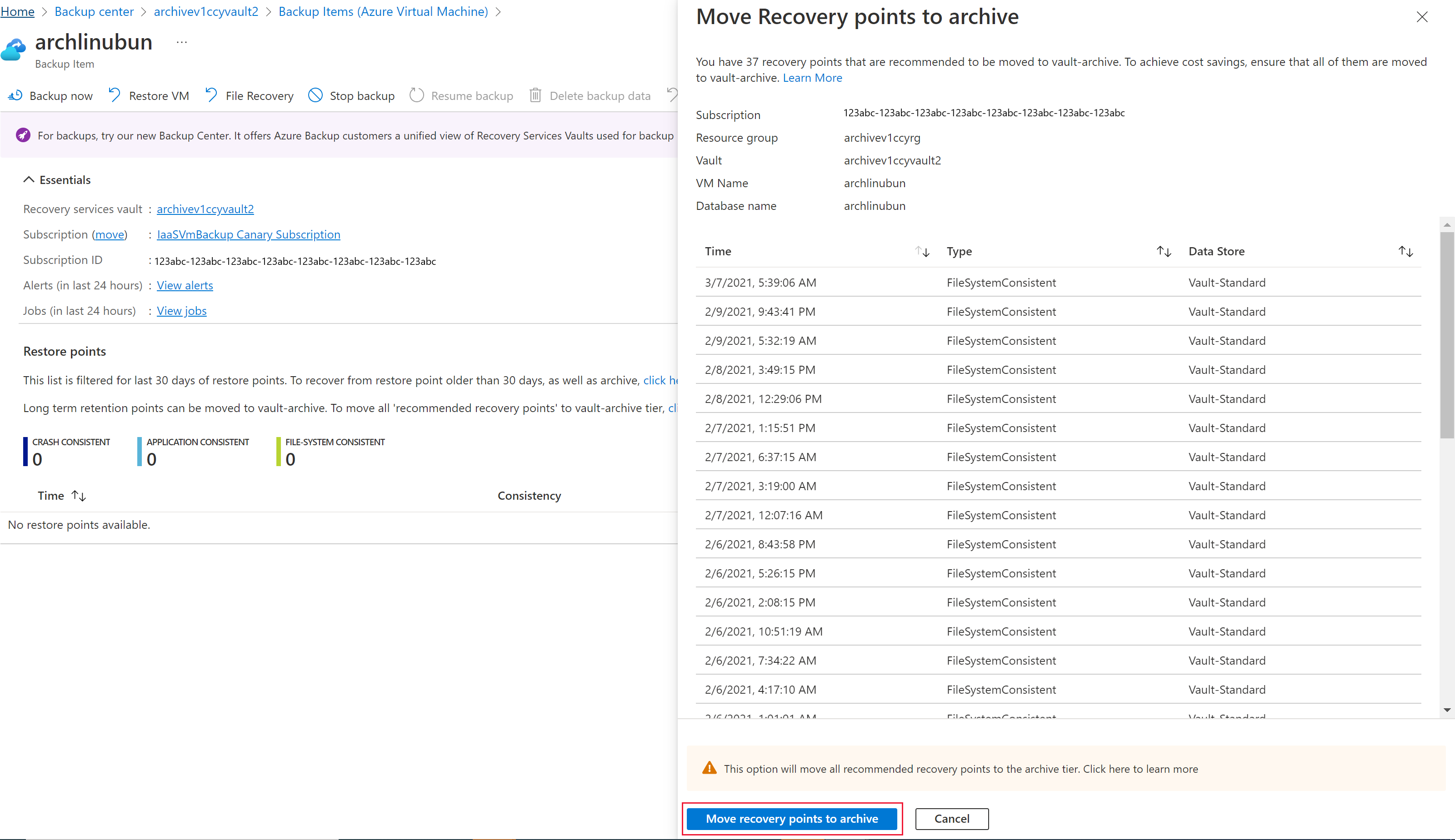
Task: Sort recovery points by Data Store column
Action: pos(1407,251)
